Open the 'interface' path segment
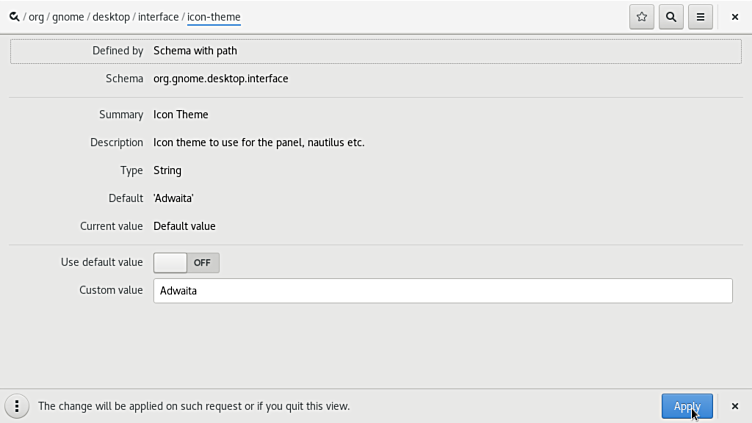 158,17
